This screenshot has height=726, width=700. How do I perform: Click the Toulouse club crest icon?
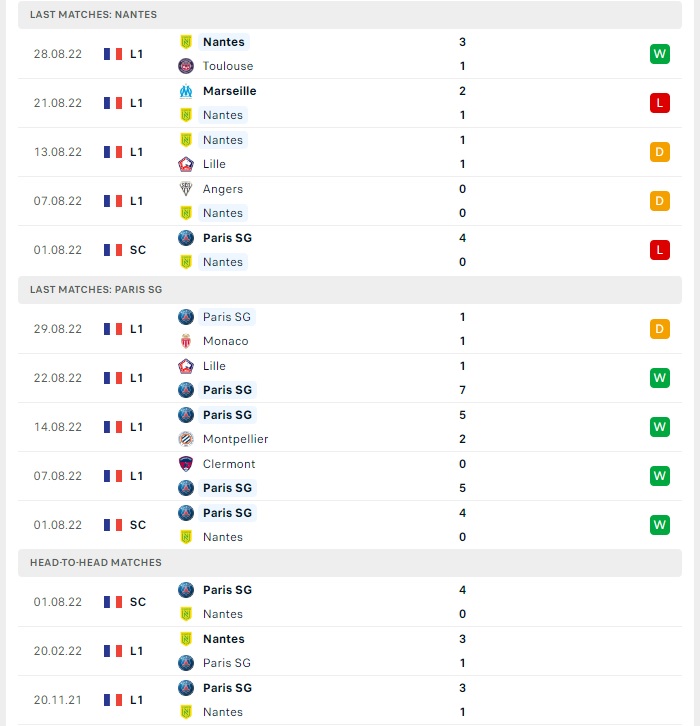tap(186, 66)
